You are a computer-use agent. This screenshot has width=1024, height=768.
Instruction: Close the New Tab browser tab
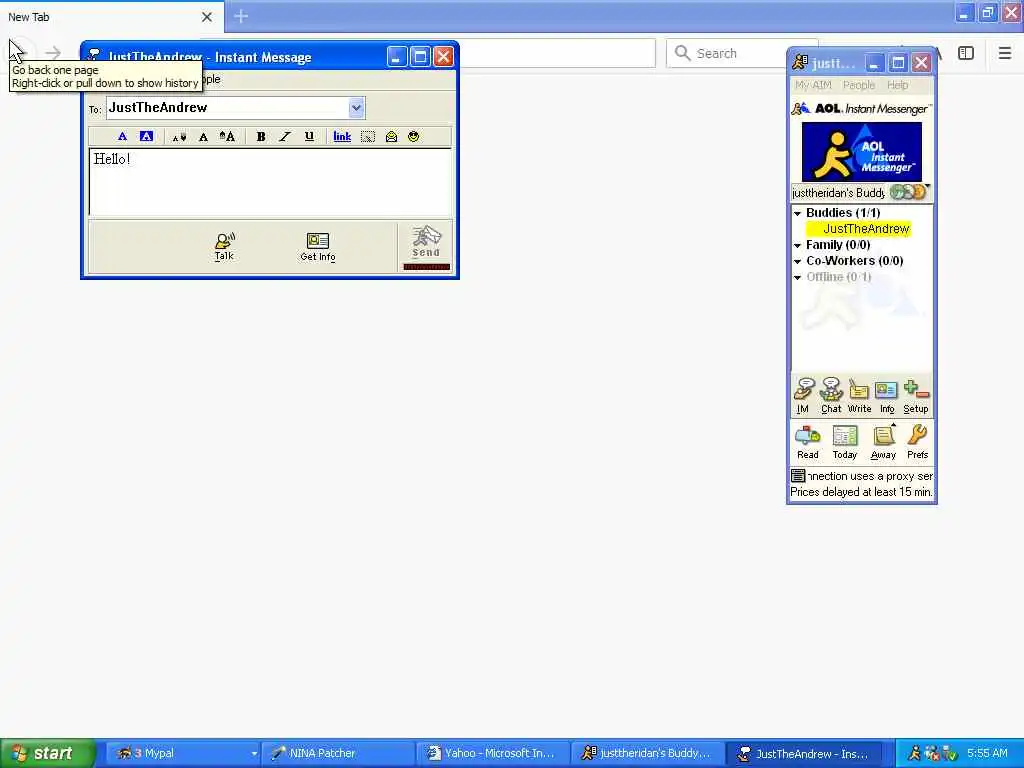(206, 17)
